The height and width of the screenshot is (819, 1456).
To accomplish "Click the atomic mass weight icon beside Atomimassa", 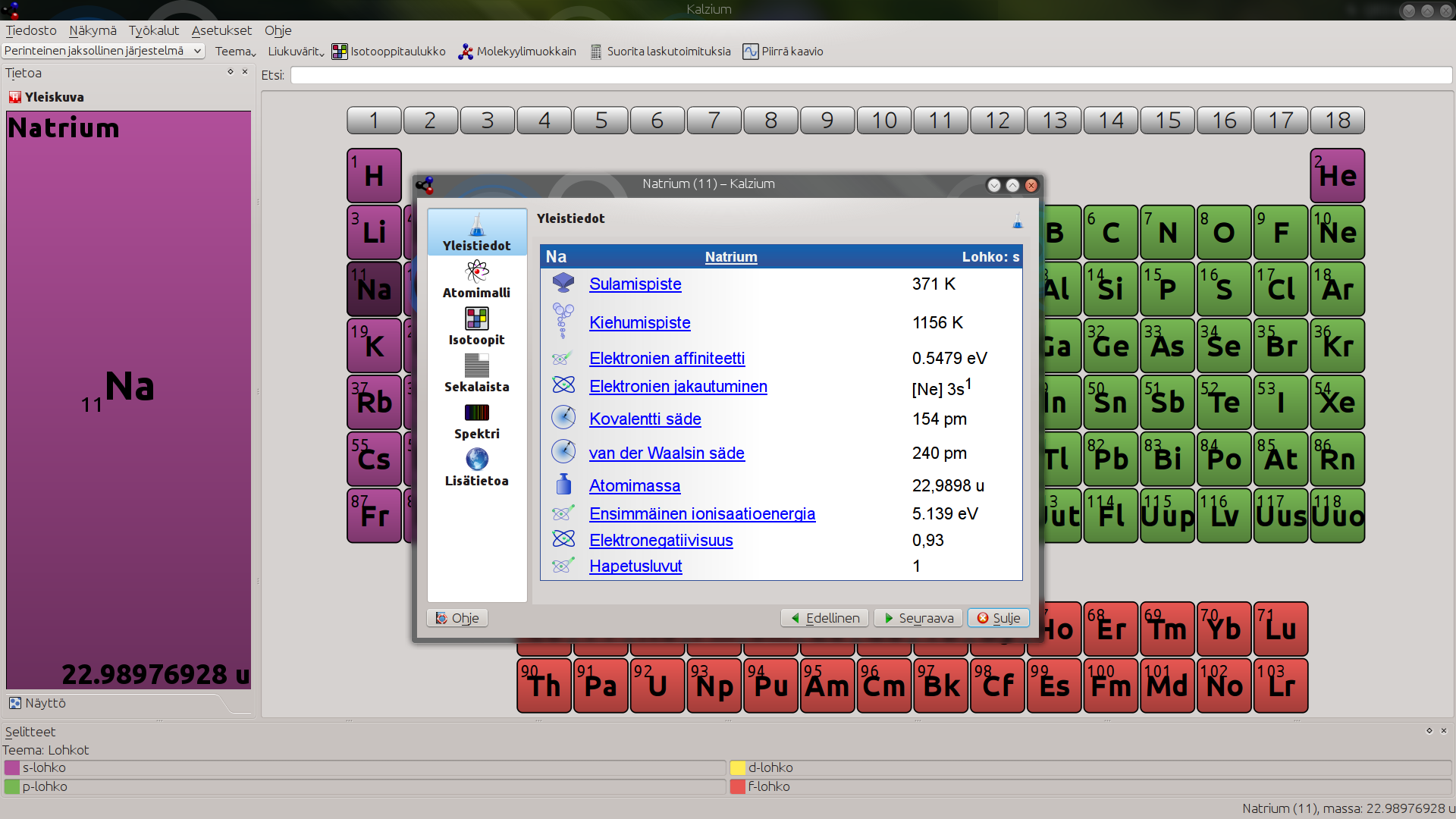I will point(563,484).
